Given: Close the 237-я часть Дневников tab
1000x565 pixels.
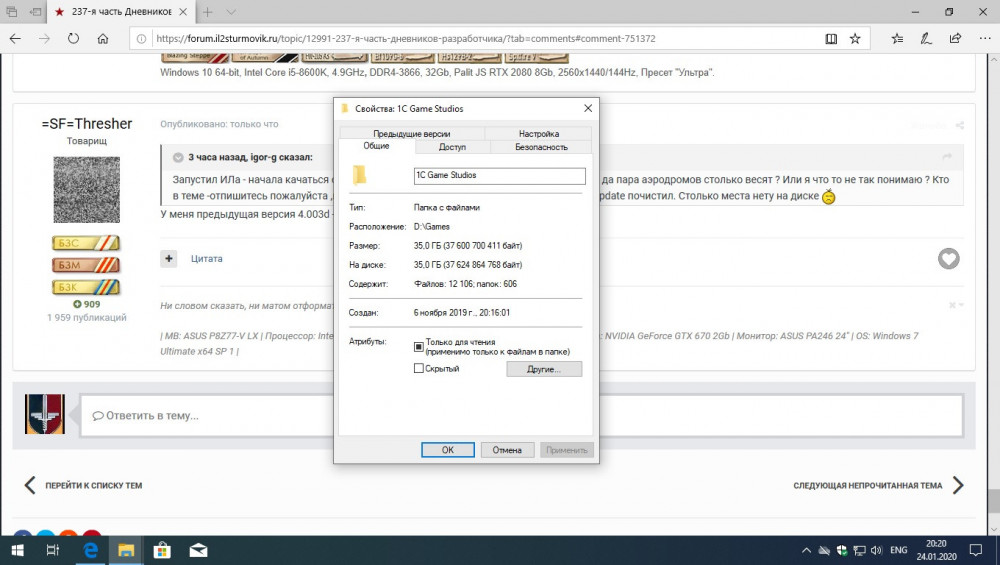Looking at the screenshot, I should tap(183, 11).
